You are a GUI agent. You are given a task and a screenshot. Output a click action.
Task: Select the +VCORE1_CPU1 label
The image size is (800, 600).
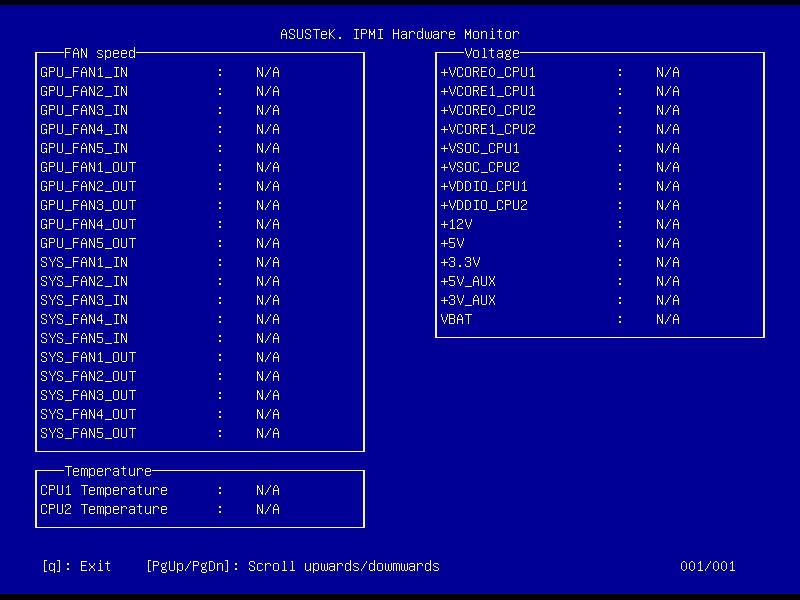tap(488, 91)
